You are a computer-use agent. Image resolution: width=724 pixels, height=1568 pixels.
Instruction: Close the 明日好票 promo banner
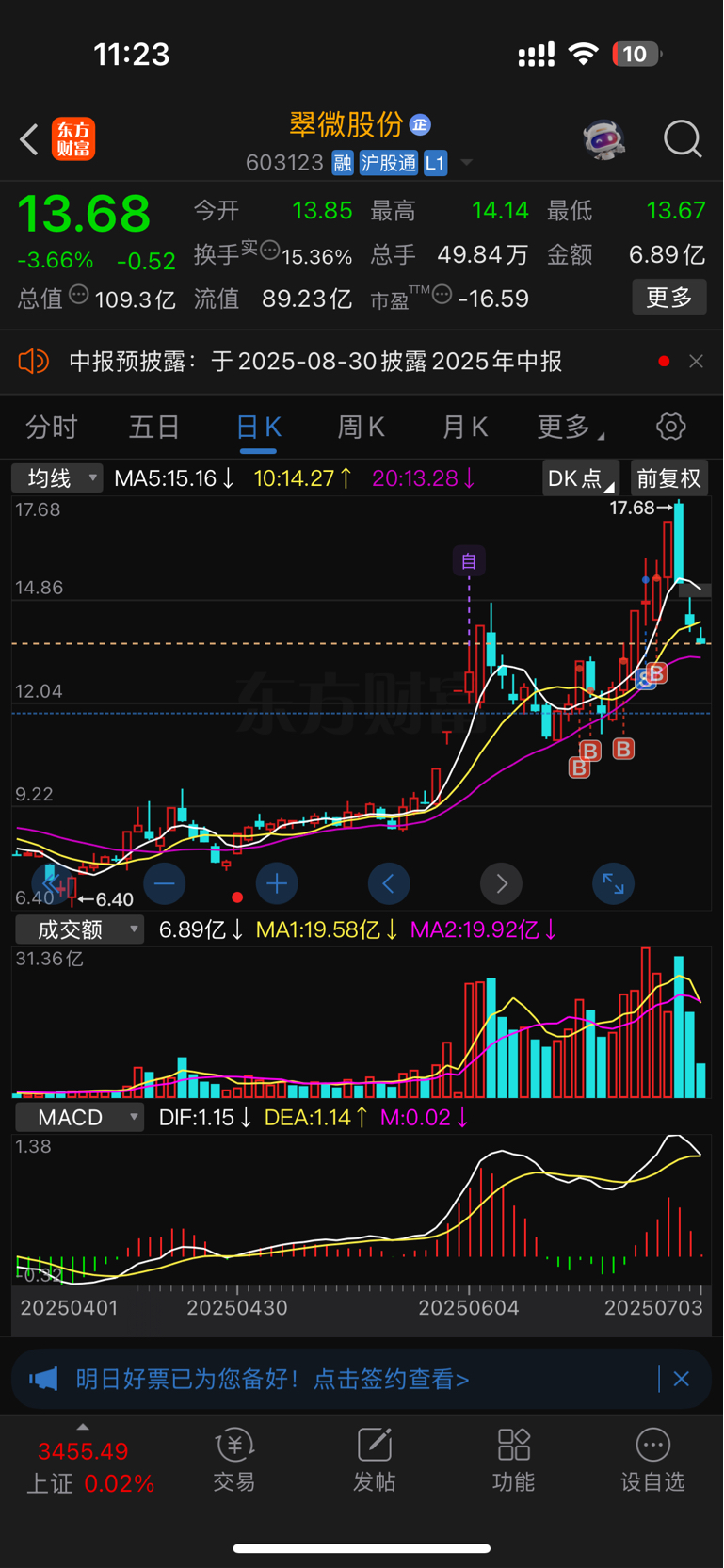[682, 1380]
